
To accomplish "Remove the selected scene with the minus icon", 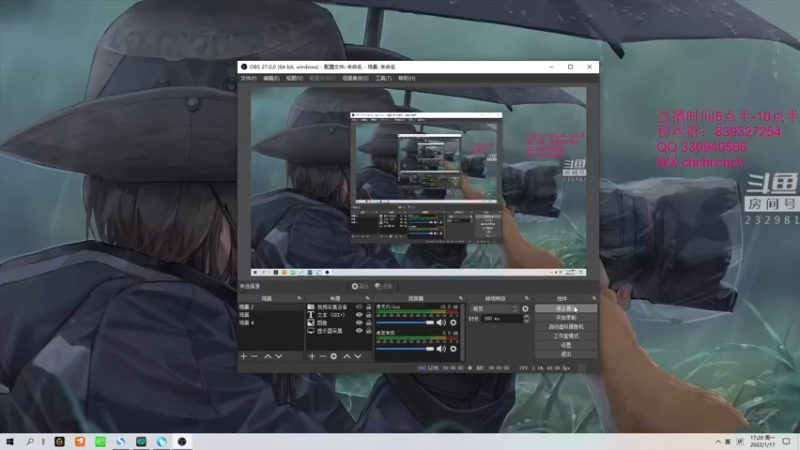I will (x=255, y=356).
